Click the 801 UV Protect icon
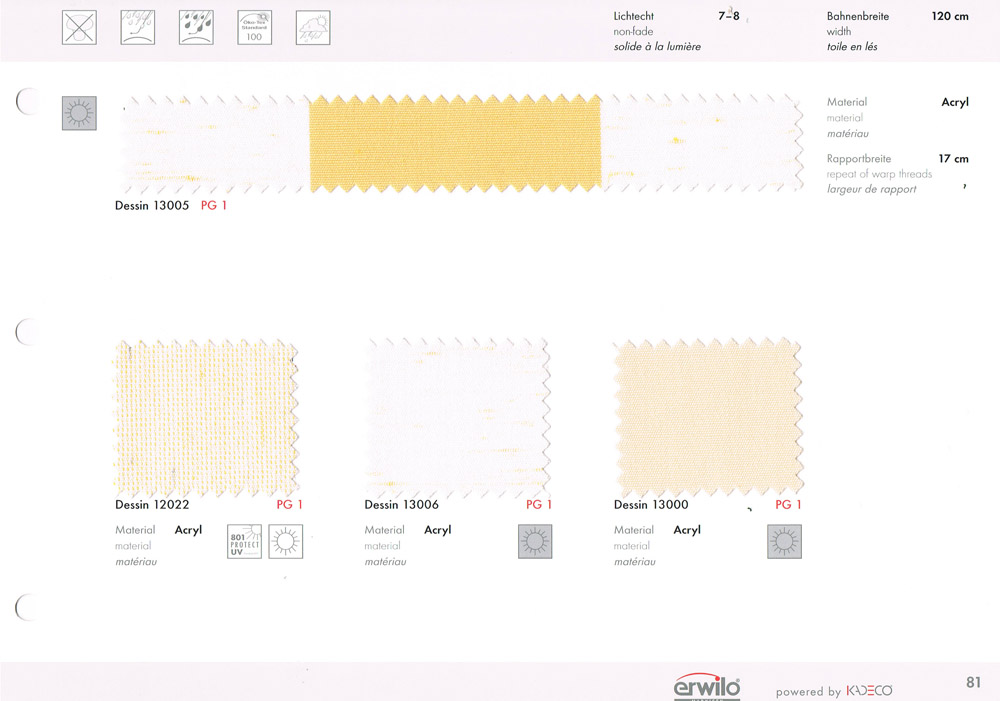 (244, 542)
